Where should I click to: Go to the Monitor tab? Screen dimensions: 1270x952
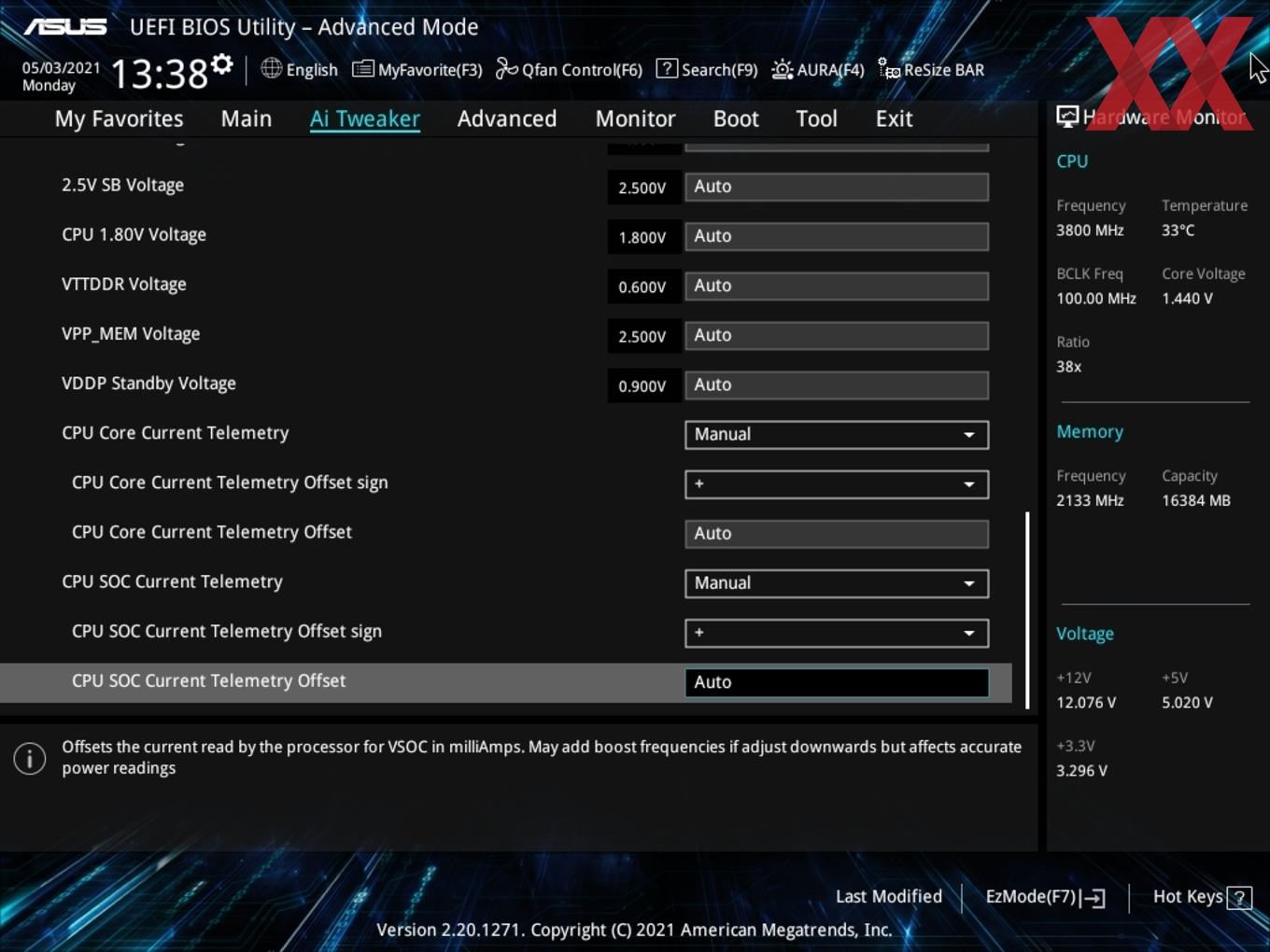(x=636, y=119)
